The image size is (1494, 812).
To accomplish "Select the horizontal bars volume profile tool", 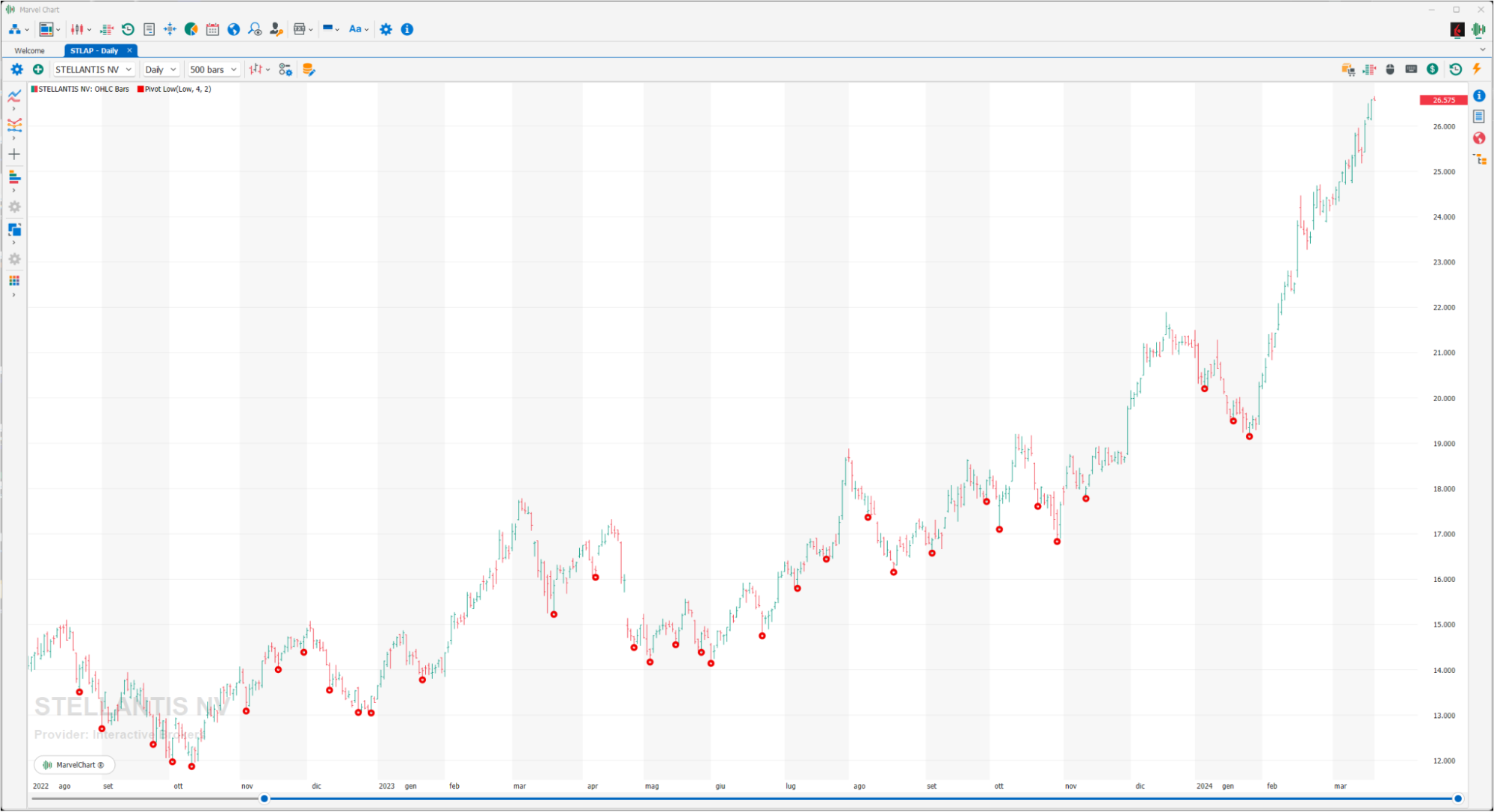I will pyautogui.click(x=14, y=177).
